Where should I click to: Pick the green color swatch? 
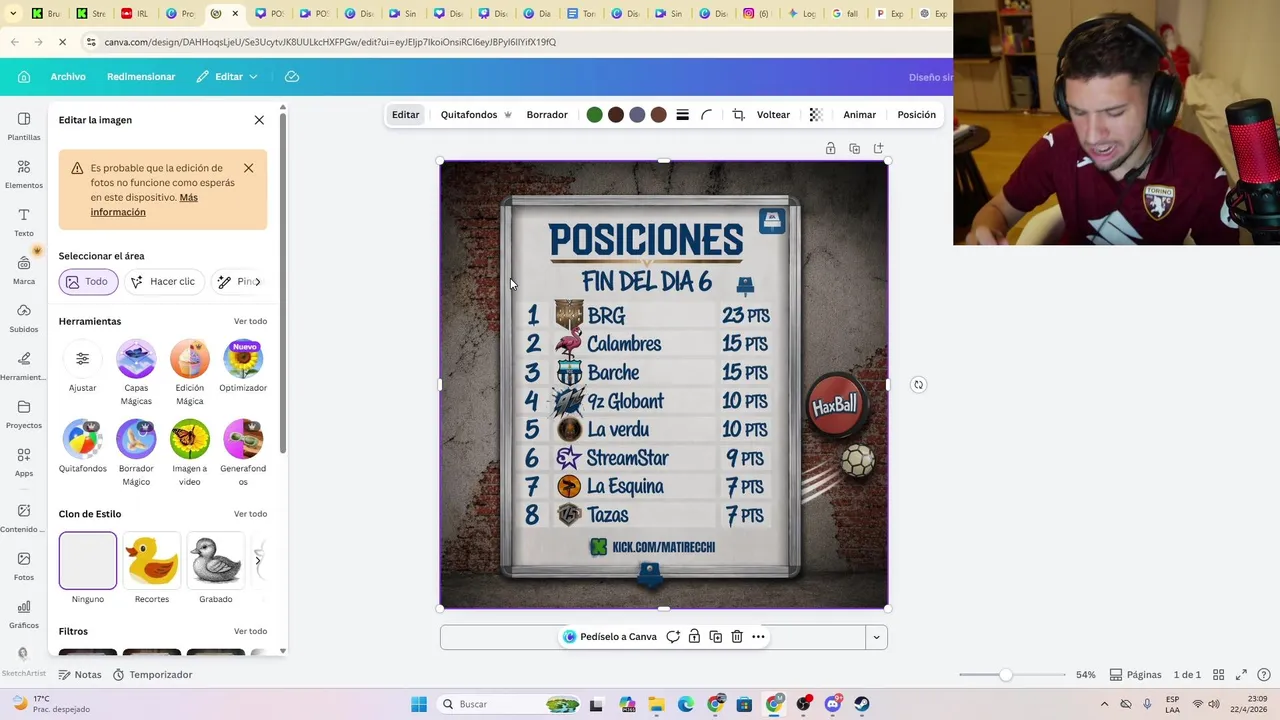594,115
